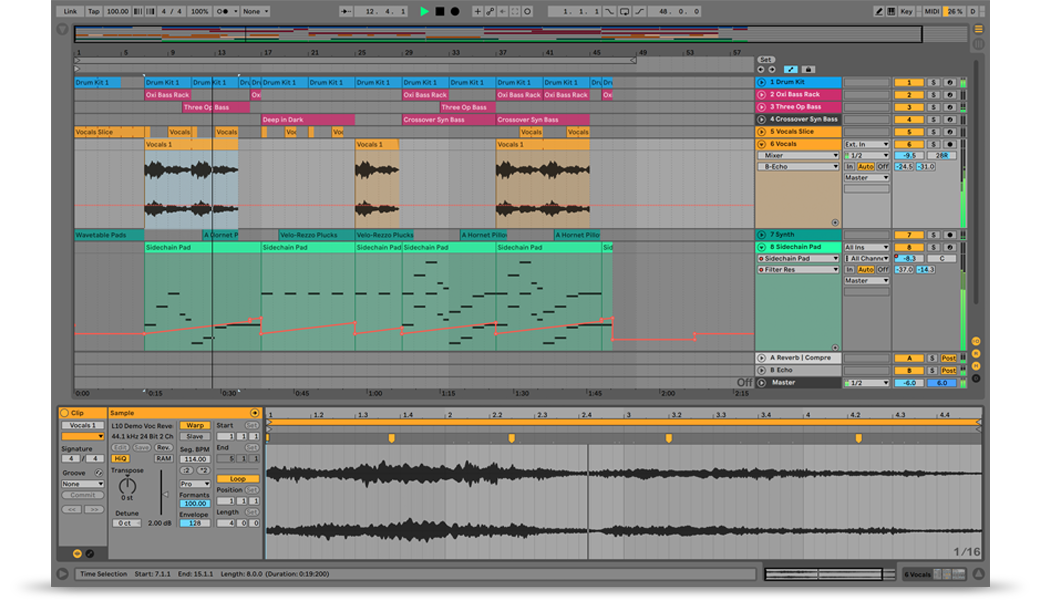Solo the 1 Drum Kit track

(x=933, y=82)
